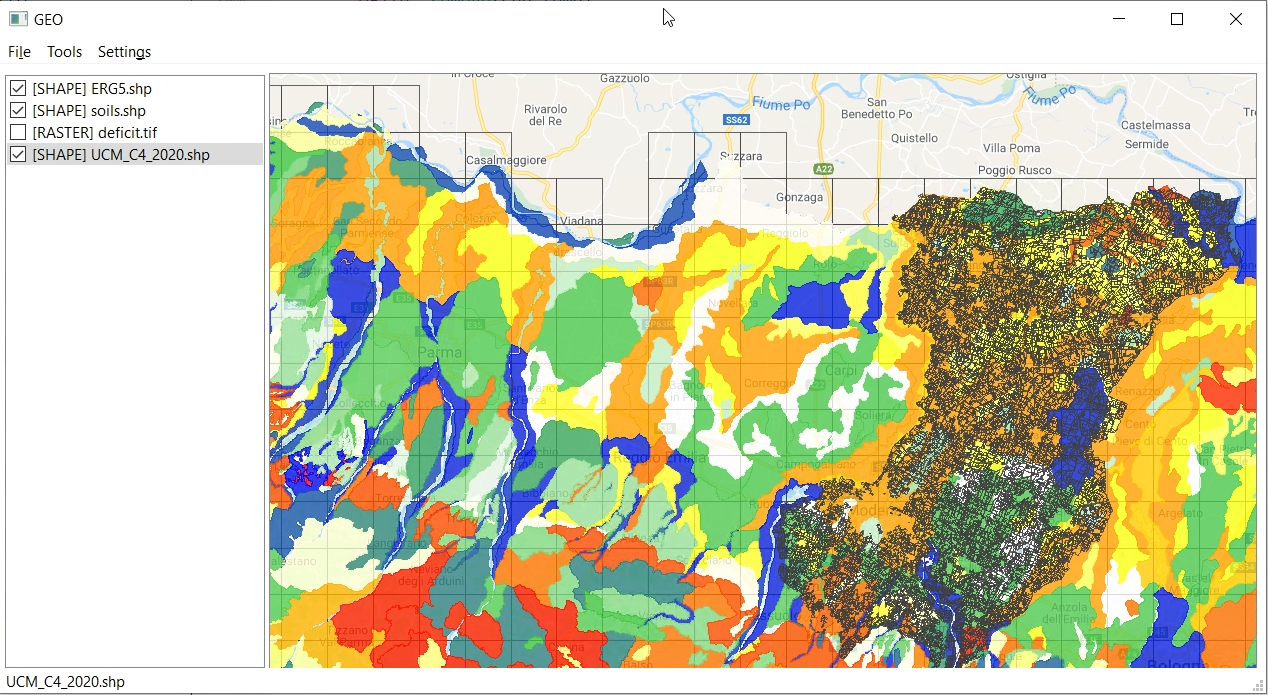The width and height of the screenshot is (1268, 695).
Task: Click the Gazzuolo label on the map
Action: click(x=624, y=78)
